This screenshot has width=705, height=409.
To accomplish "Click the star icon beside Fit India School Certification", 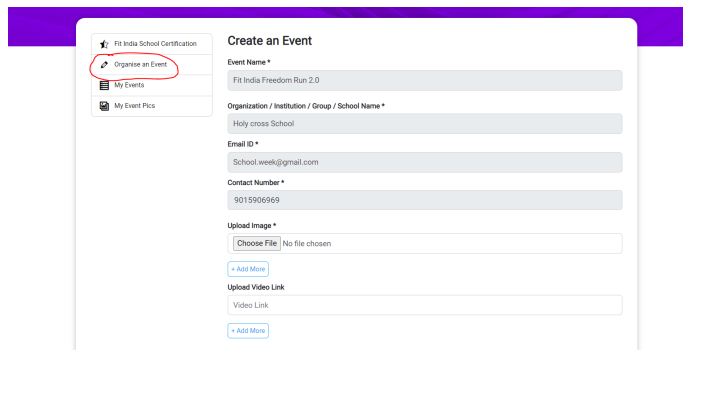I will (x=104, y=44).
